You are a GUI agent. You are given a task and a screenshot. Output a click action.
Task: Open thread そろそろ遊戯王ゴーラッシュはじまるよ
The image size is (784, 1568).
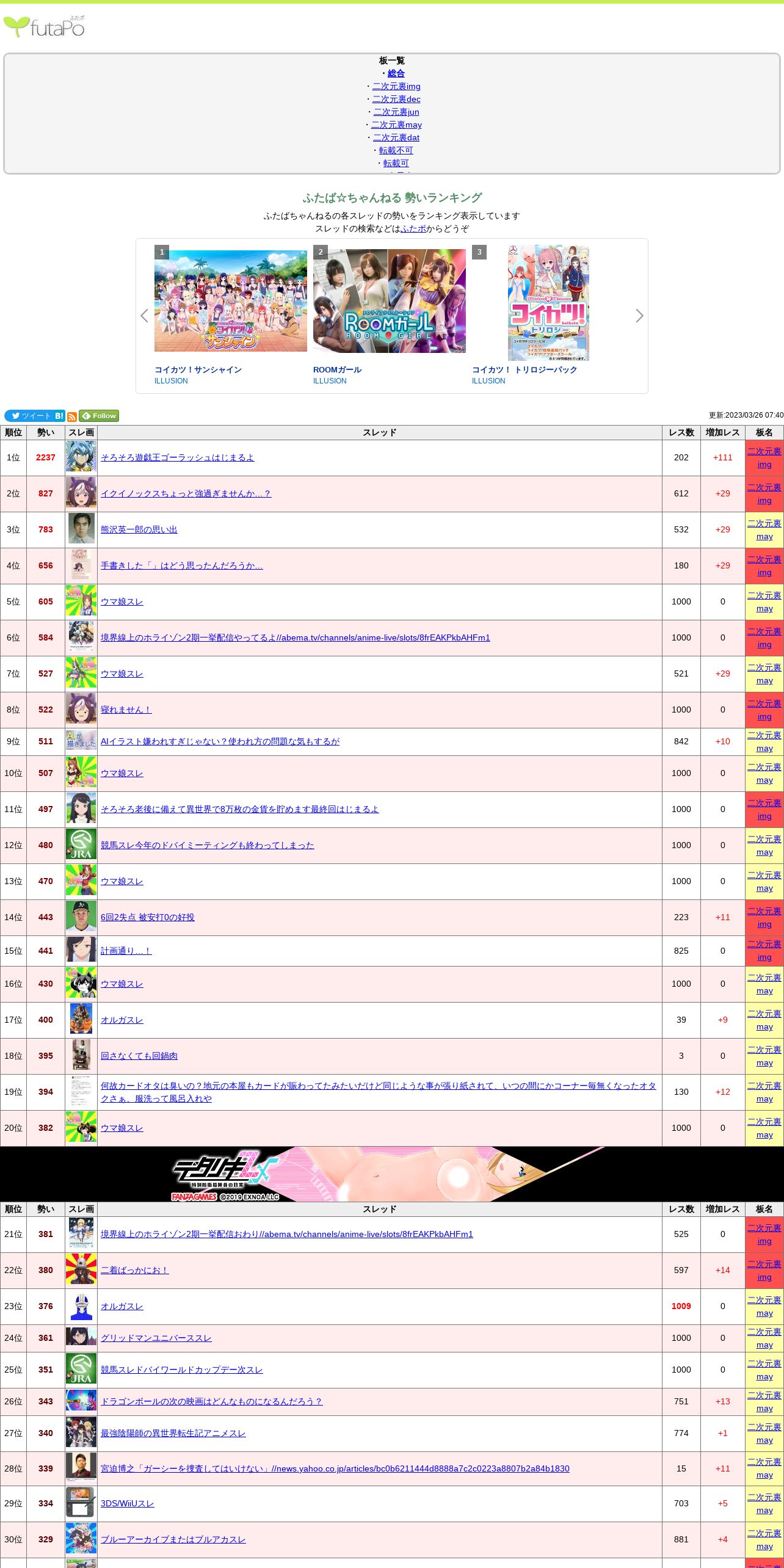(178, 457)
